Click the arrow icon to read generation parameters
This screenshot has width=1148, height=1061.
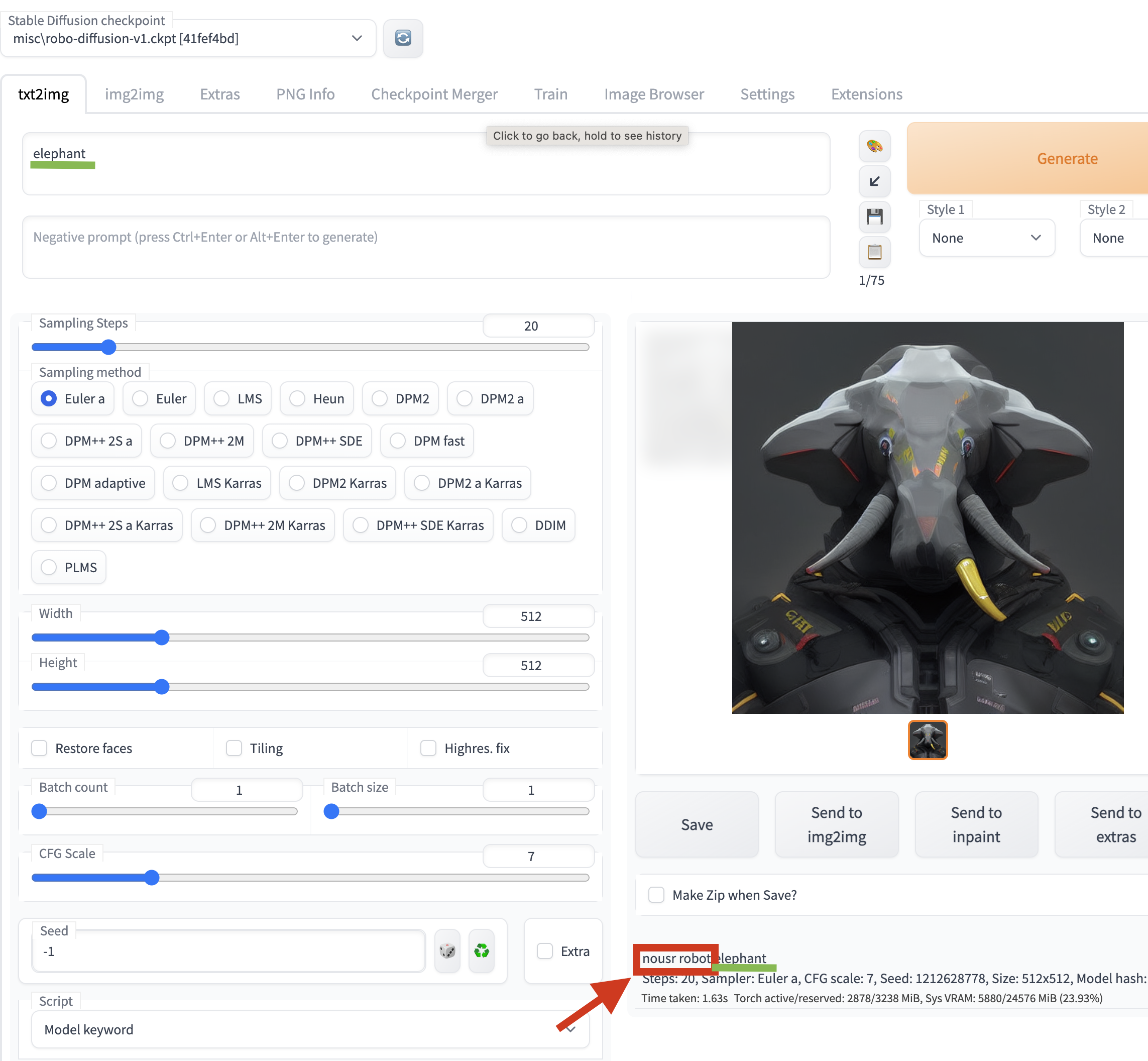pos(874,181)
